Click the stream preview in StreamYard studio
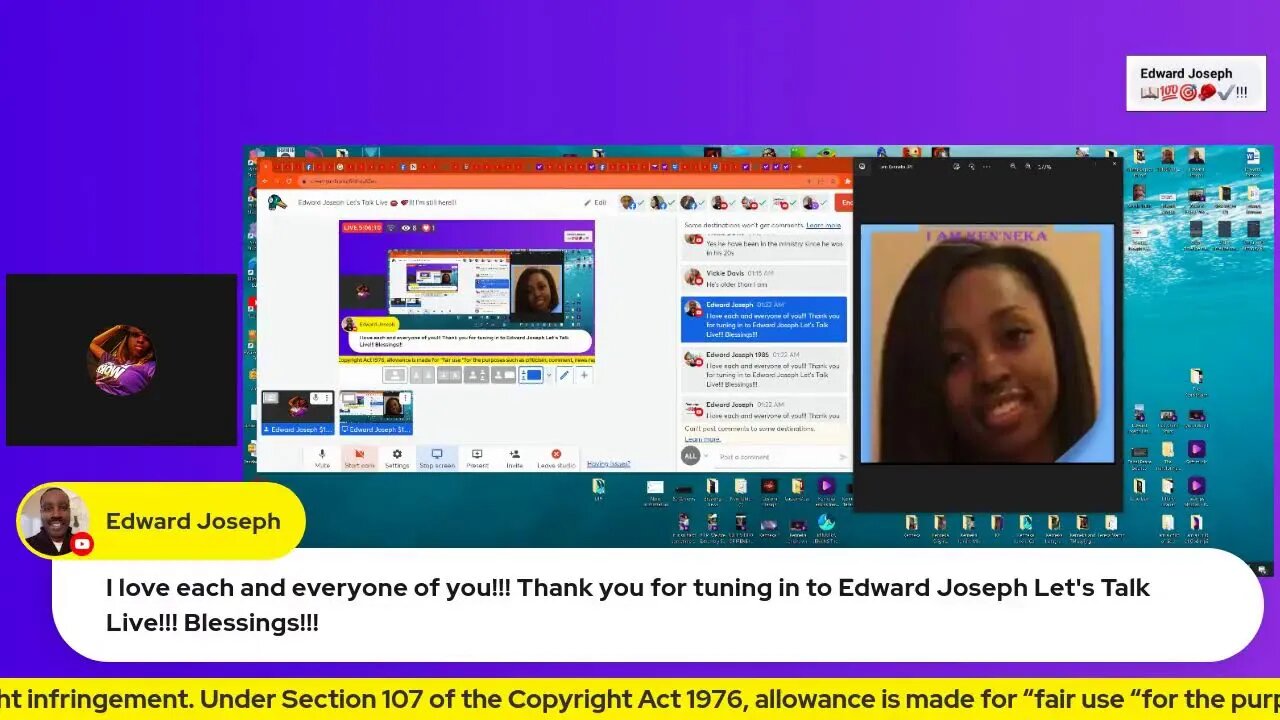The height and width of the screenshot is (720, 1280). [467, 290]
